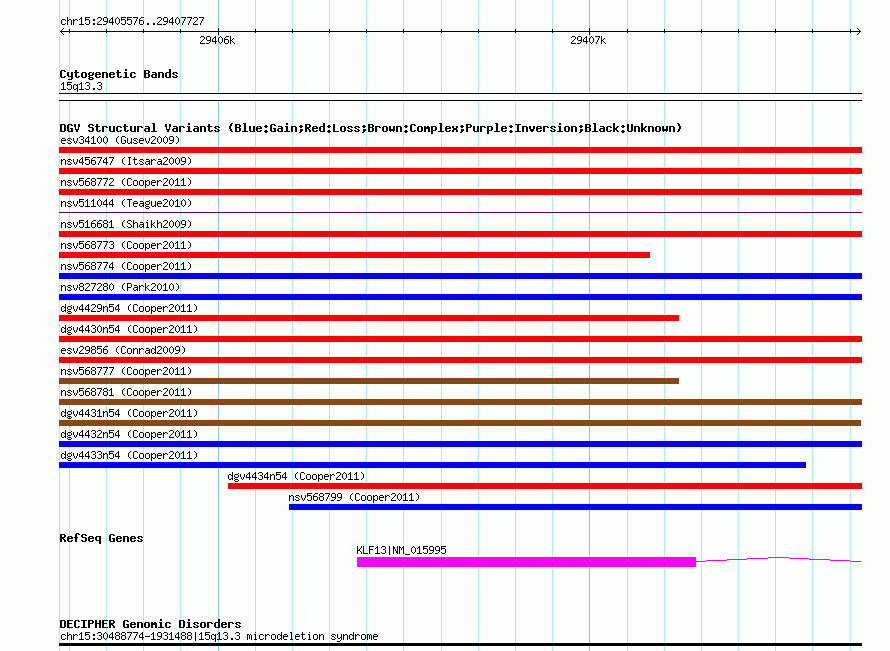Click the 29407k ruler tick label
Viewport: 890px width, 651px height.
pyautogui.click(x=588, y=40)
